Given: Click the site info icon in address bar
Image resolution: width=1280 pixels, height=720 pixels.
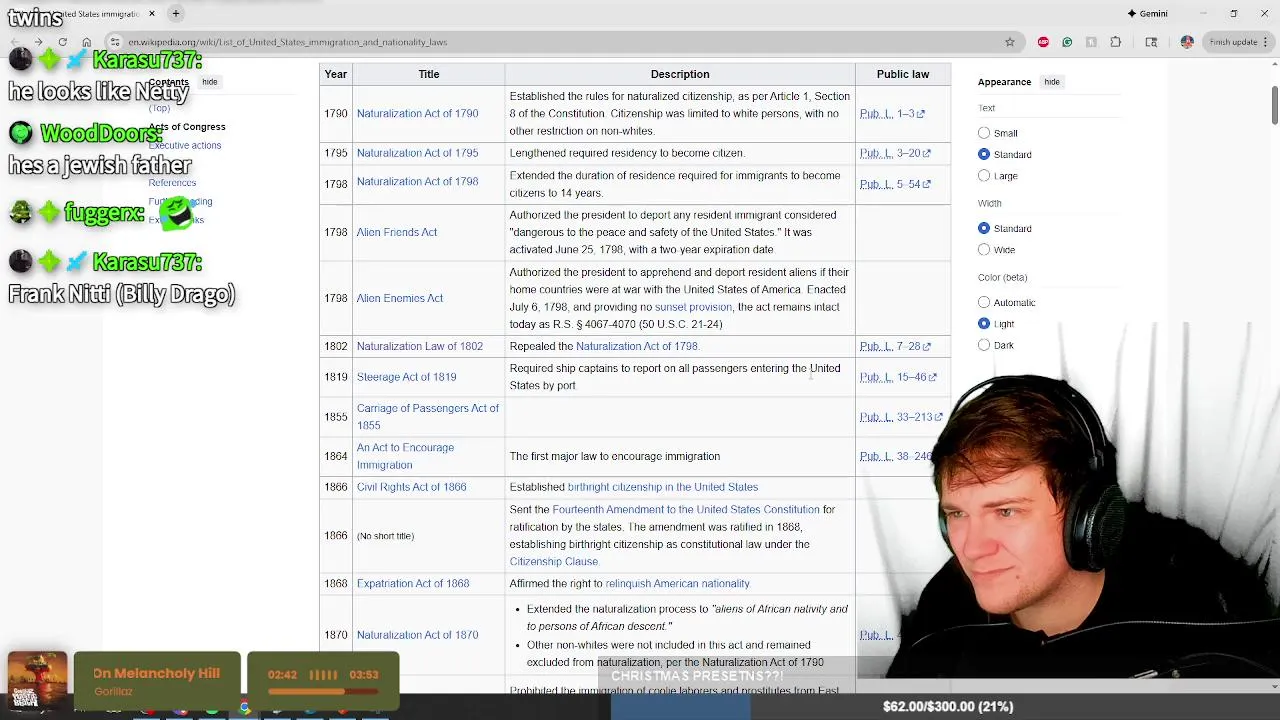Looking at the screenshot, I should (115, 42).
